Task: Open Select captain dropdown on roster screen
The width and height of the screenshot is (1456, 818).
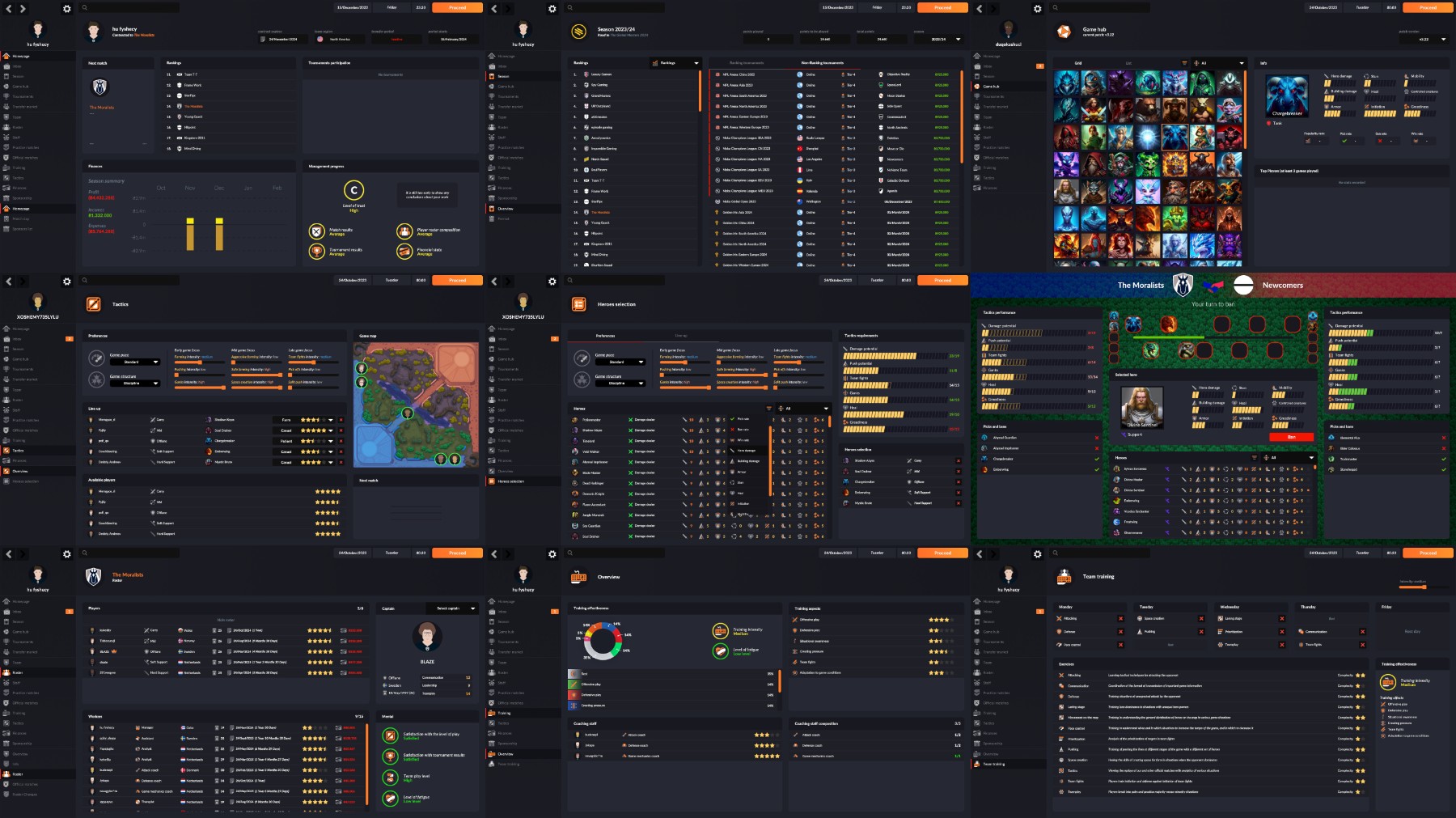Action: point(453,608)
